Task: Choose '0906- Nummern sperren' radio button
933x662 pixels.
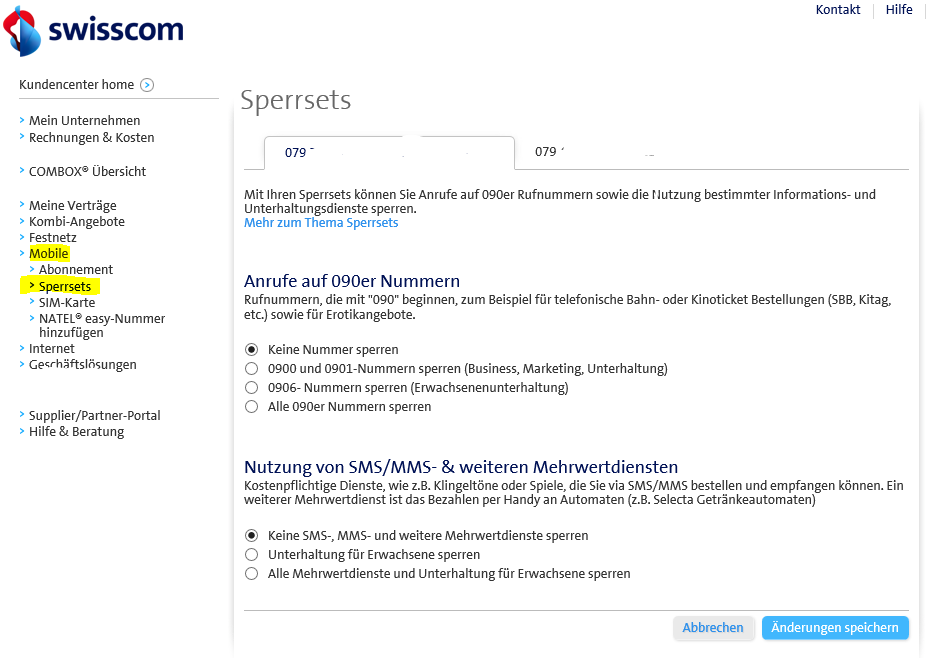Action: (x=251, y=388)
